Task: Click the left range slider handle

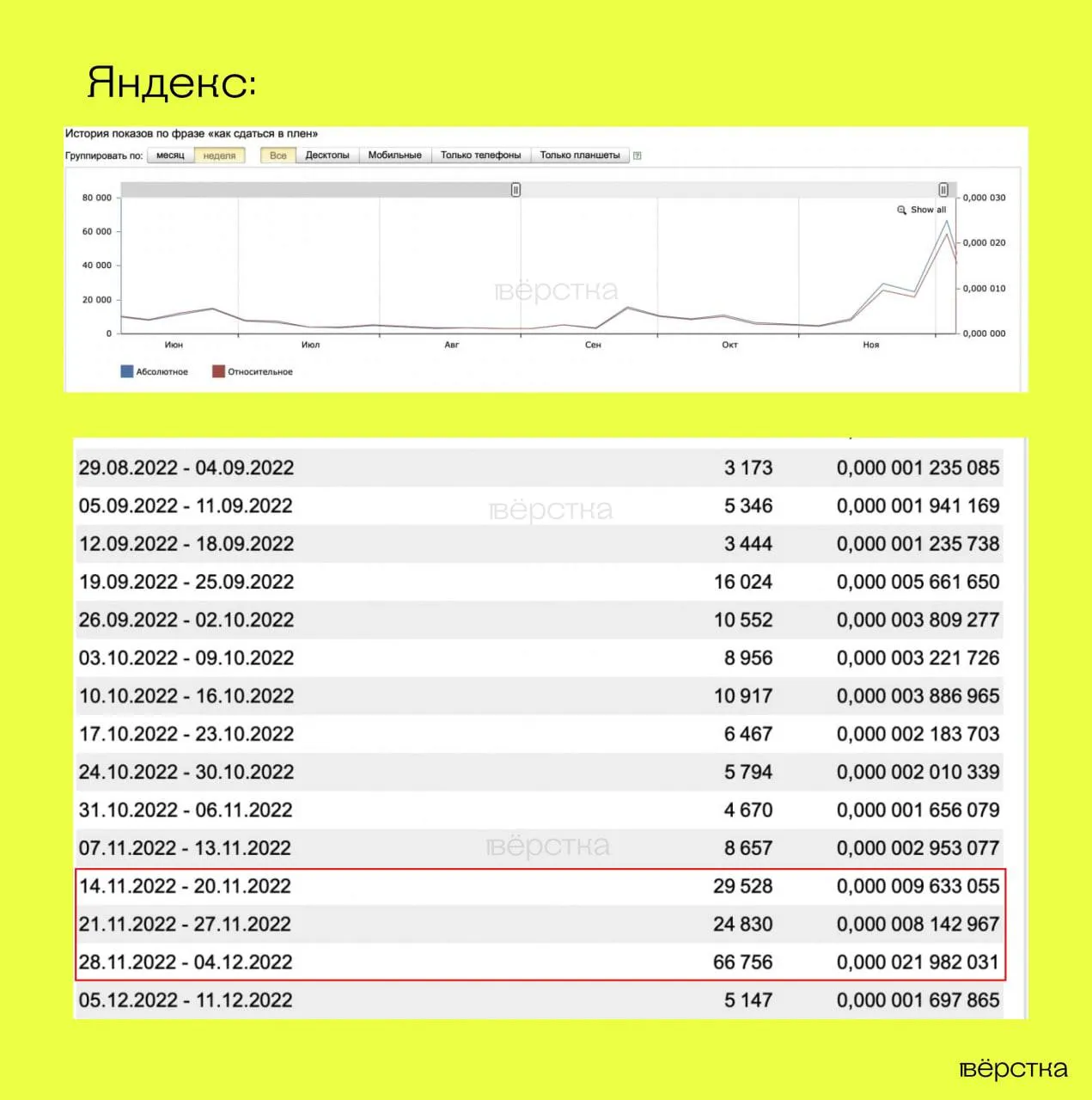Action: click(515, 190)
